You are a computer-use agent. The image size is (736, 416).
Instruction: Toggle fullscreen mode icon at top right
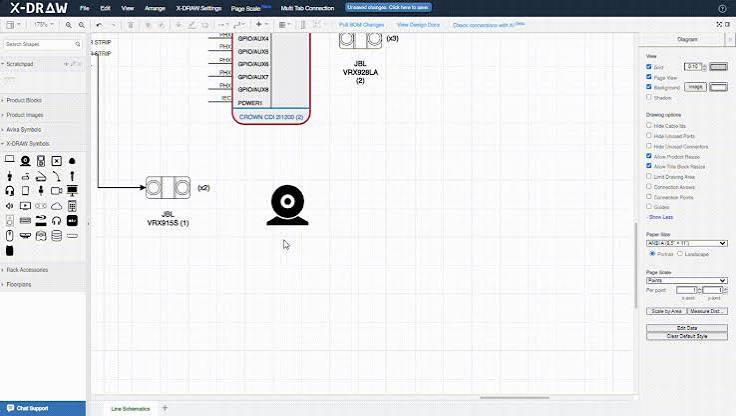(x=719, y=24)
